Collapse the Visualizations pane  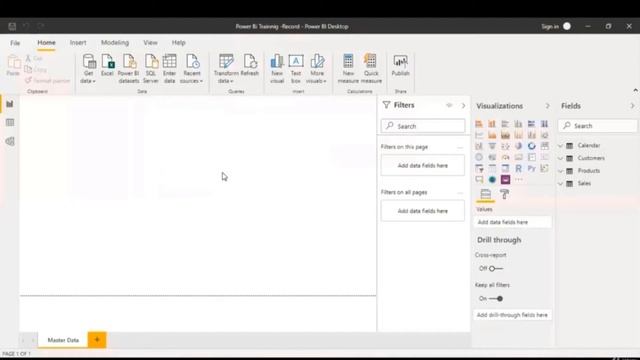(548, 106)
